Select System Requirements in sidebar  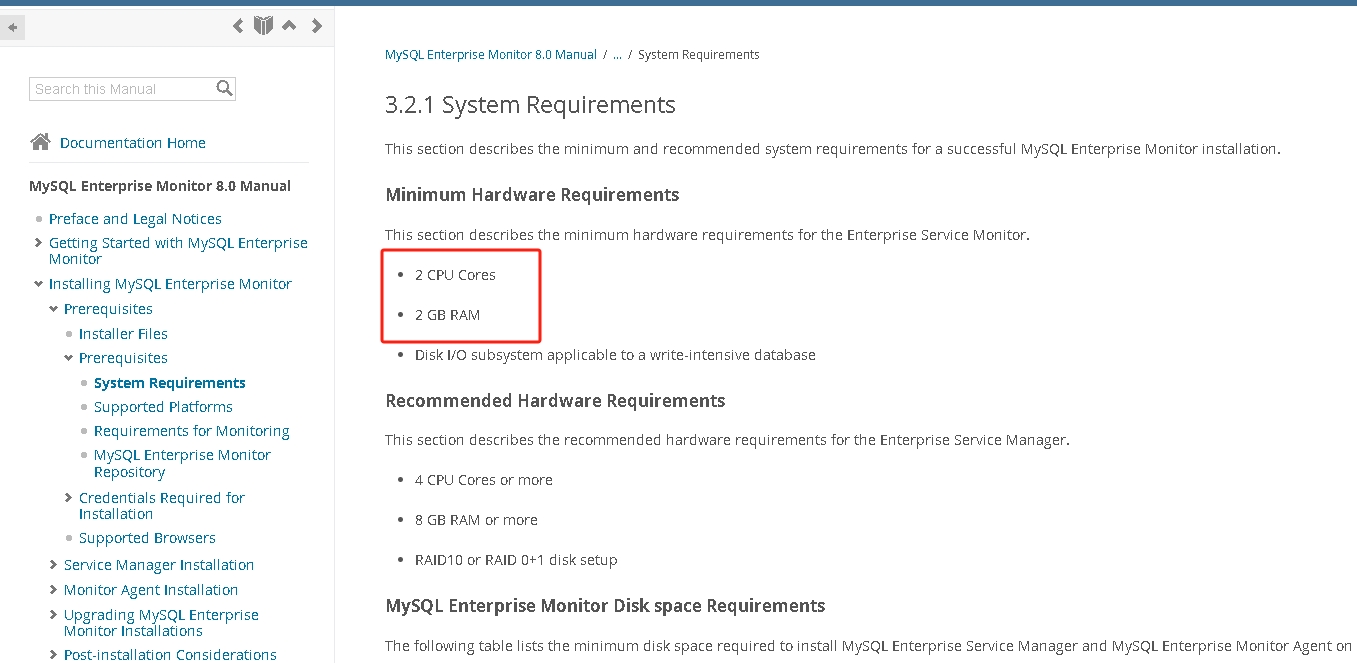[170, 383]
